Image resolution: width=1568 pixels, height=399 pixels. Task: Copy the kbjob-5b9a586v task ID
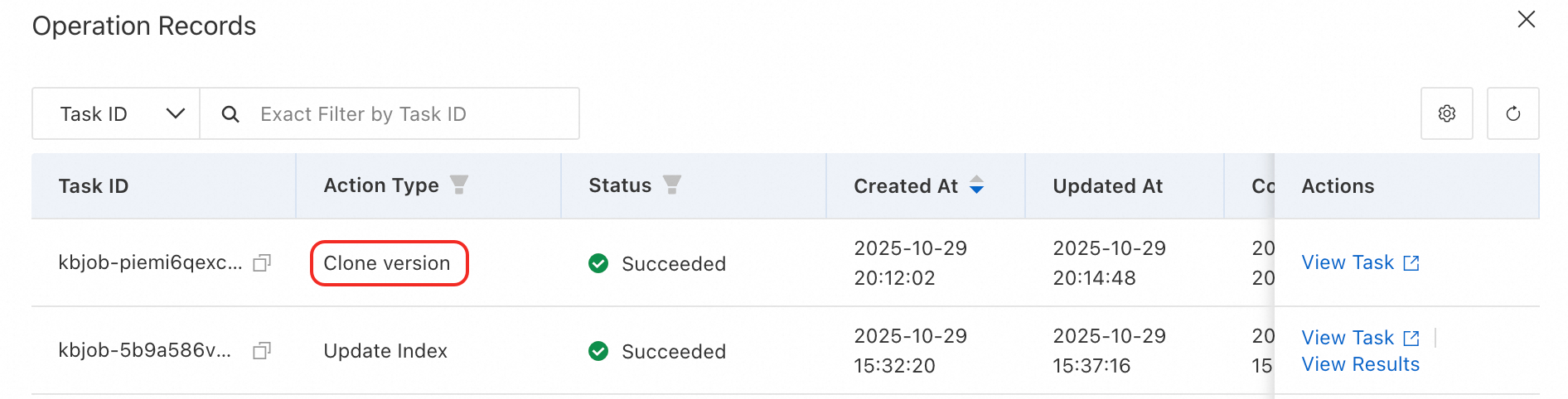(x=262, y=351)
